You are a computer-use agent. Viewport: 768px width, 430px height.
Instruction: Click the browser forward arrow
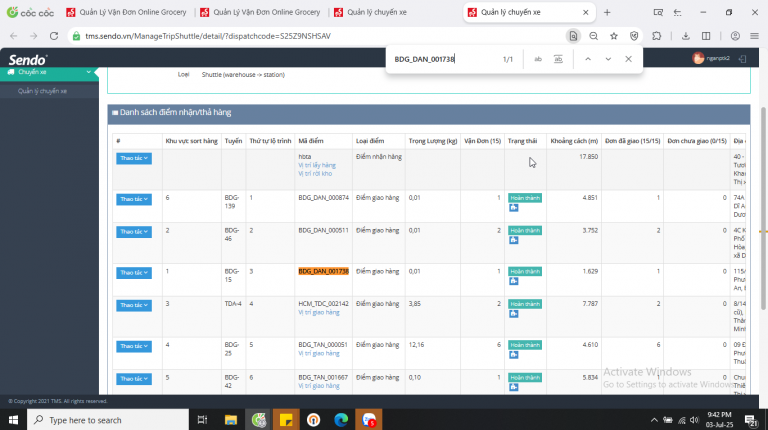[x=33, y=36]
